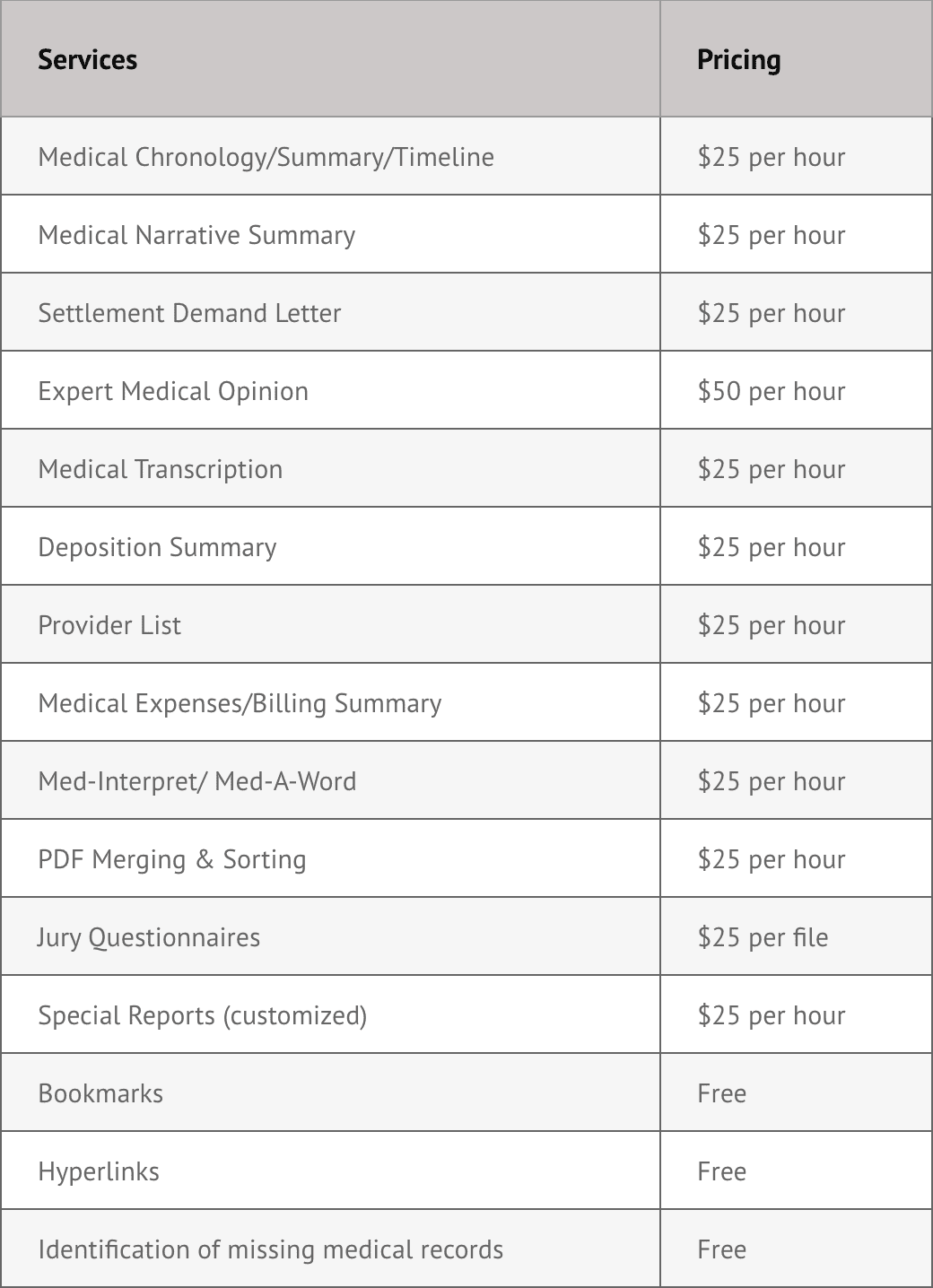The height and width of the screenshot is (1288, 933).
Task: Select the Jury Questionnaires row
Action: (x=148, y=937)
